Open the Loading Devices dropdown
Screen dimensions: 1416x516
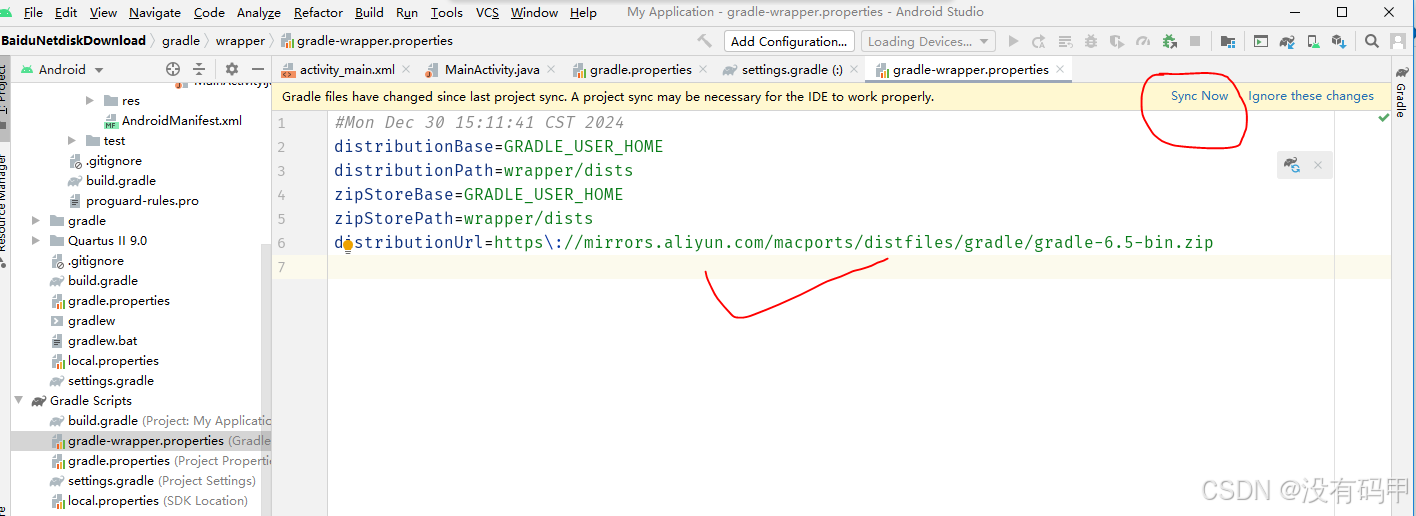[926, 41]
